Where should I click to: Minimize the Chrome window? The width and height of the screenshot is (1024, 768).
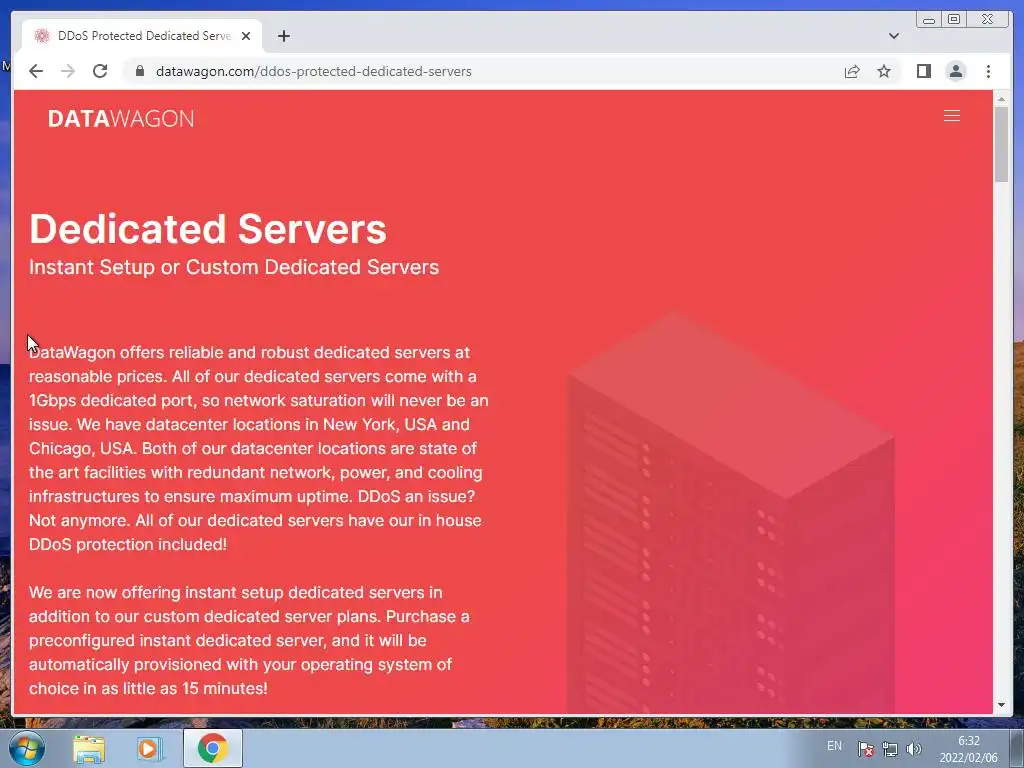pos(929,20)
